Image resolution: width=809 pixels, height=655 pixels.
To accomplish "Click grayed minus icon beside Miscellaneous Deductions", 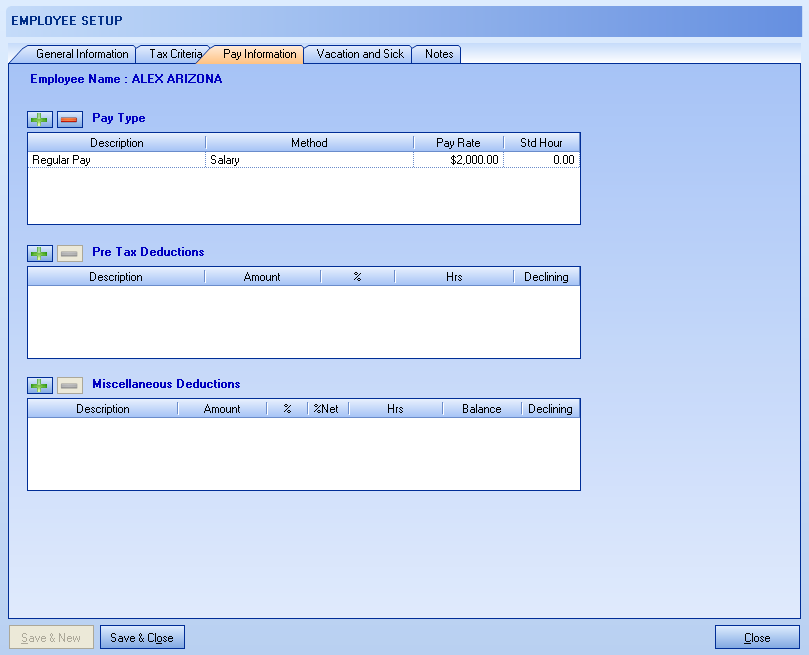I will pos(70,385).
